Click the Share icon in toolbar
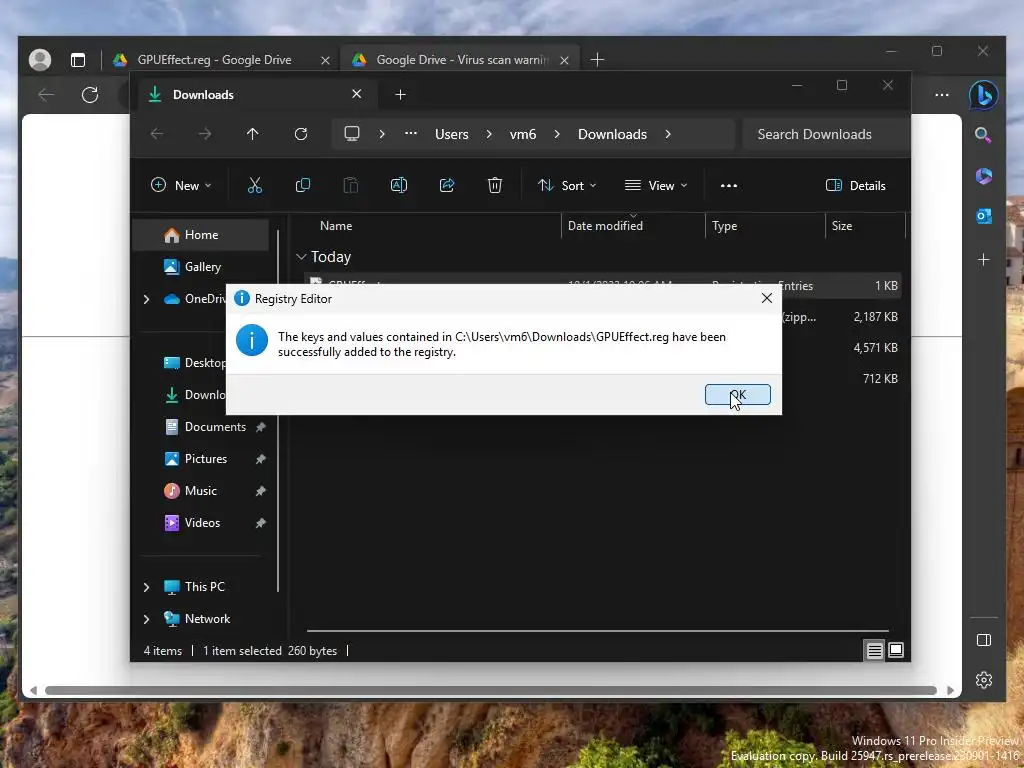Viewport: 1024px width, 768px height. coord(447,185)
